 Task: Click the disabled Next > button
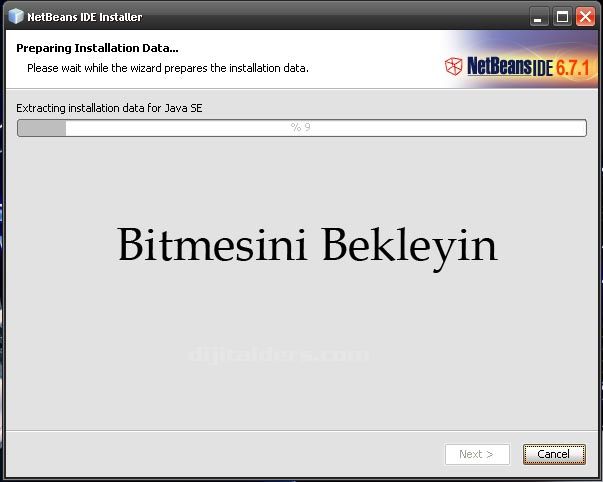[x=477, y=454]
